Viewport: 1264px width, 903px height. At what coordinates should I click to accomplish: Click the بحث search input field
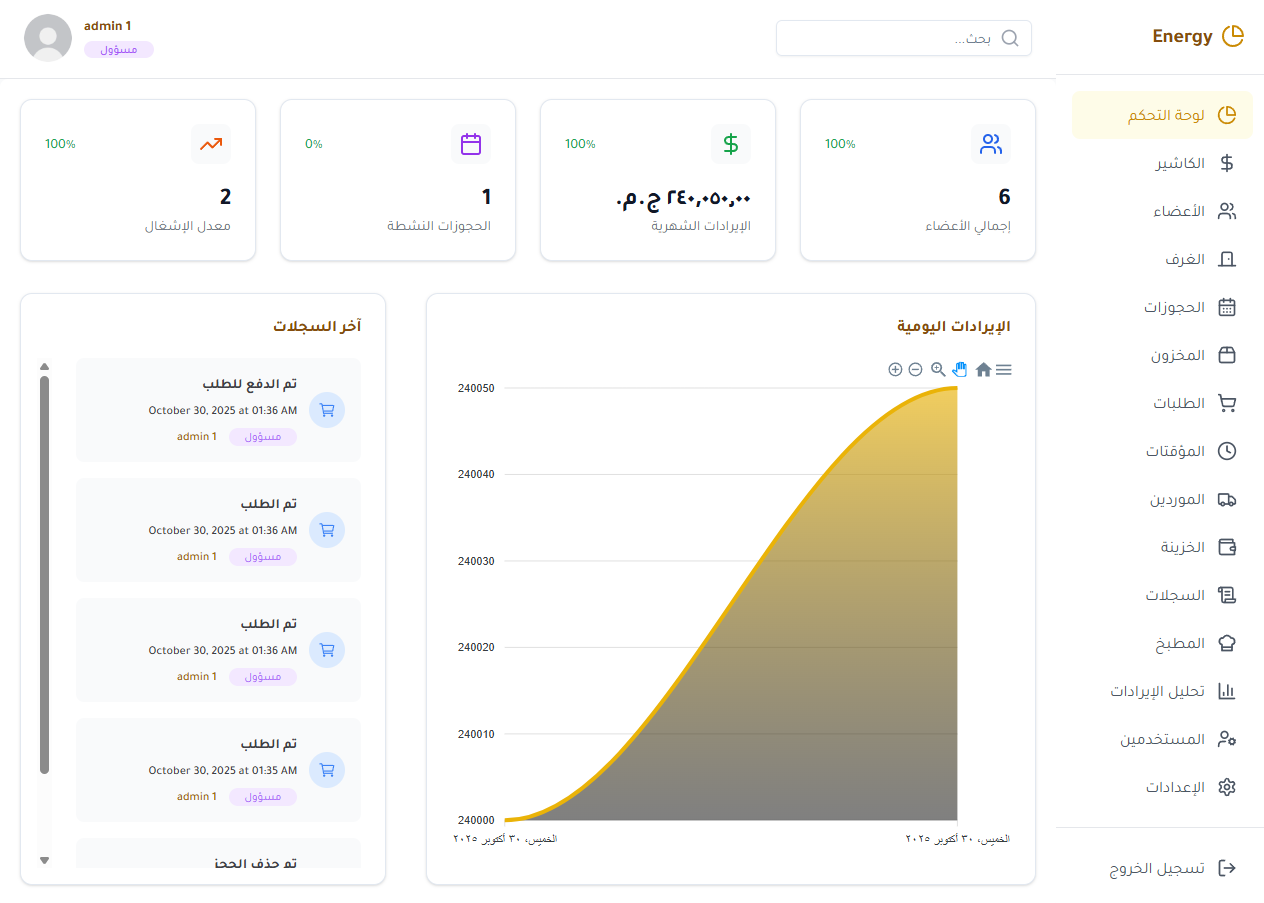click(x=890, y=38)
